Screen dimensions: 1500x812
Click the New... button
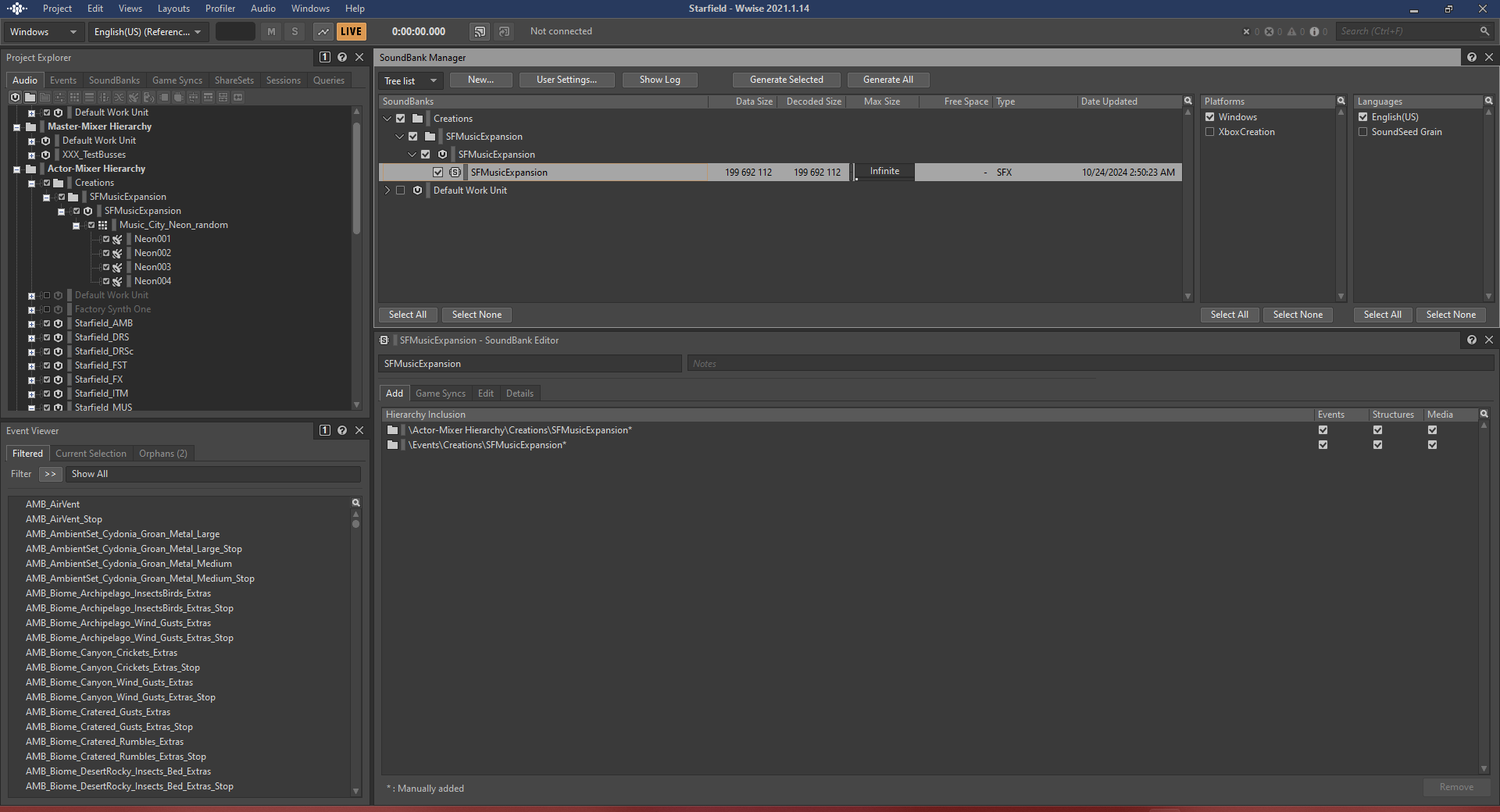480,80
